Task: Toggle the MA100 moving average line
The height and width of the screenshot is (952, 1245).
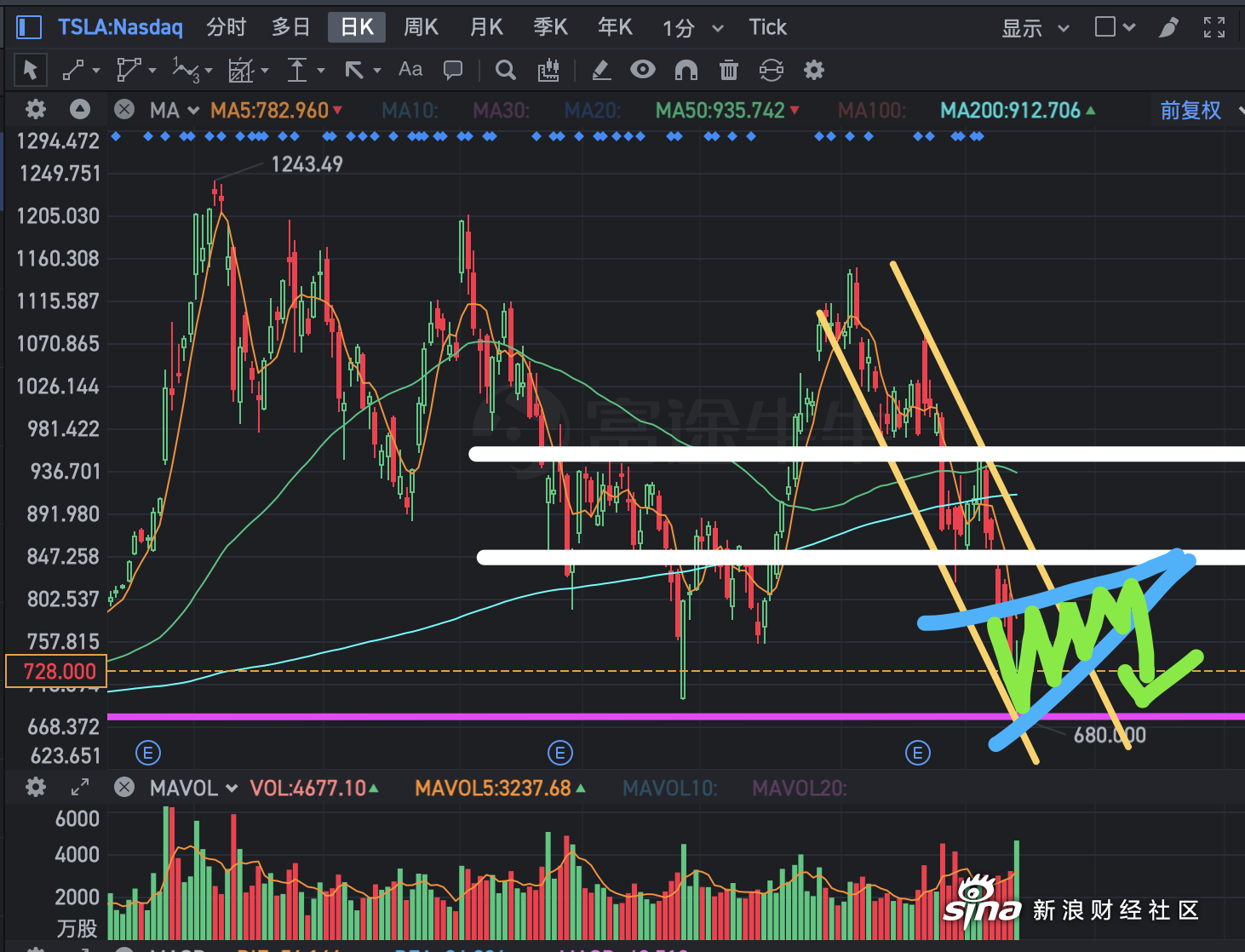Action: pos(872,110)
